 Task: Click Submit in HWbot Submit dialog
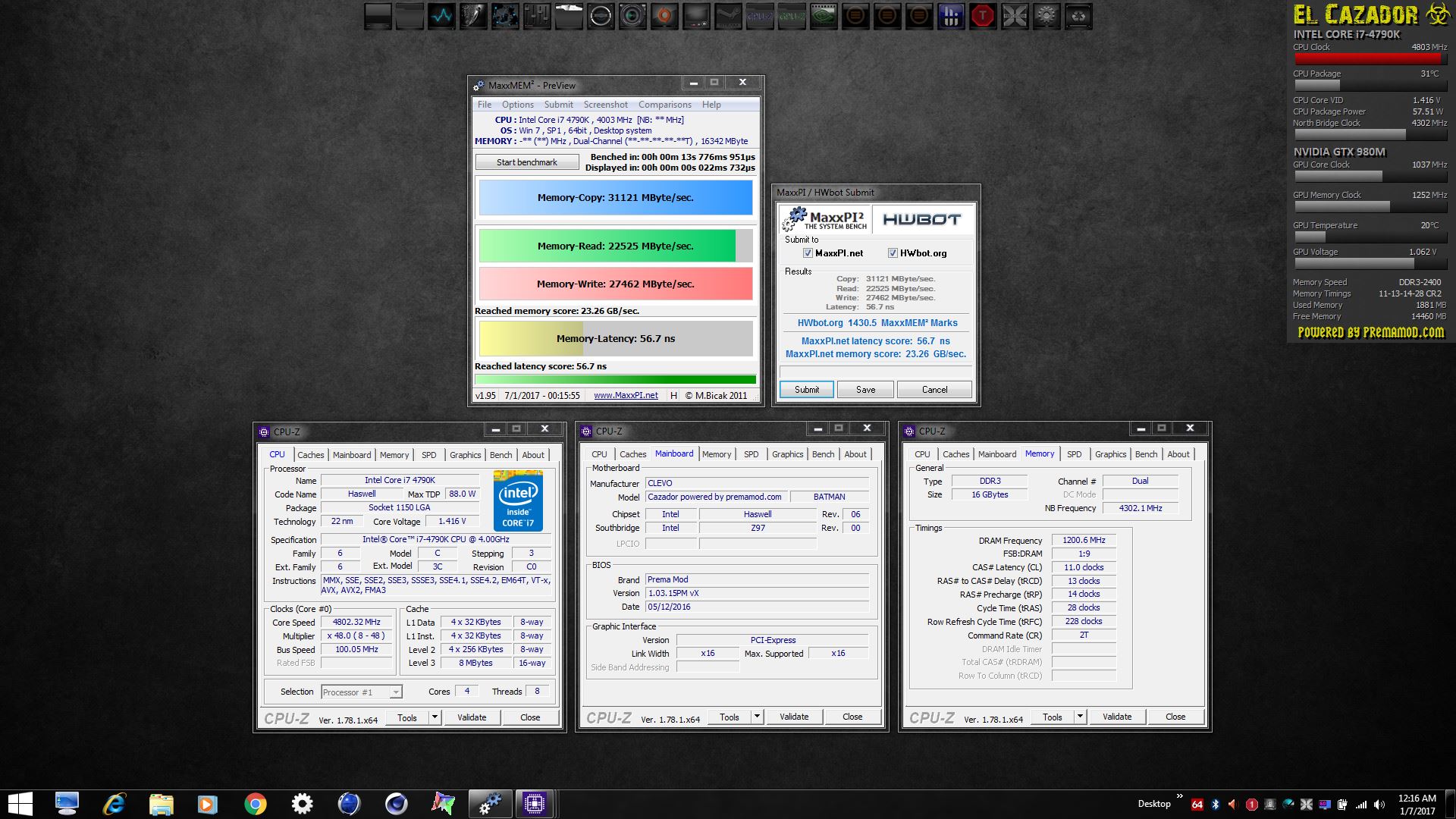pyautogui.click(x=807, y=390)
